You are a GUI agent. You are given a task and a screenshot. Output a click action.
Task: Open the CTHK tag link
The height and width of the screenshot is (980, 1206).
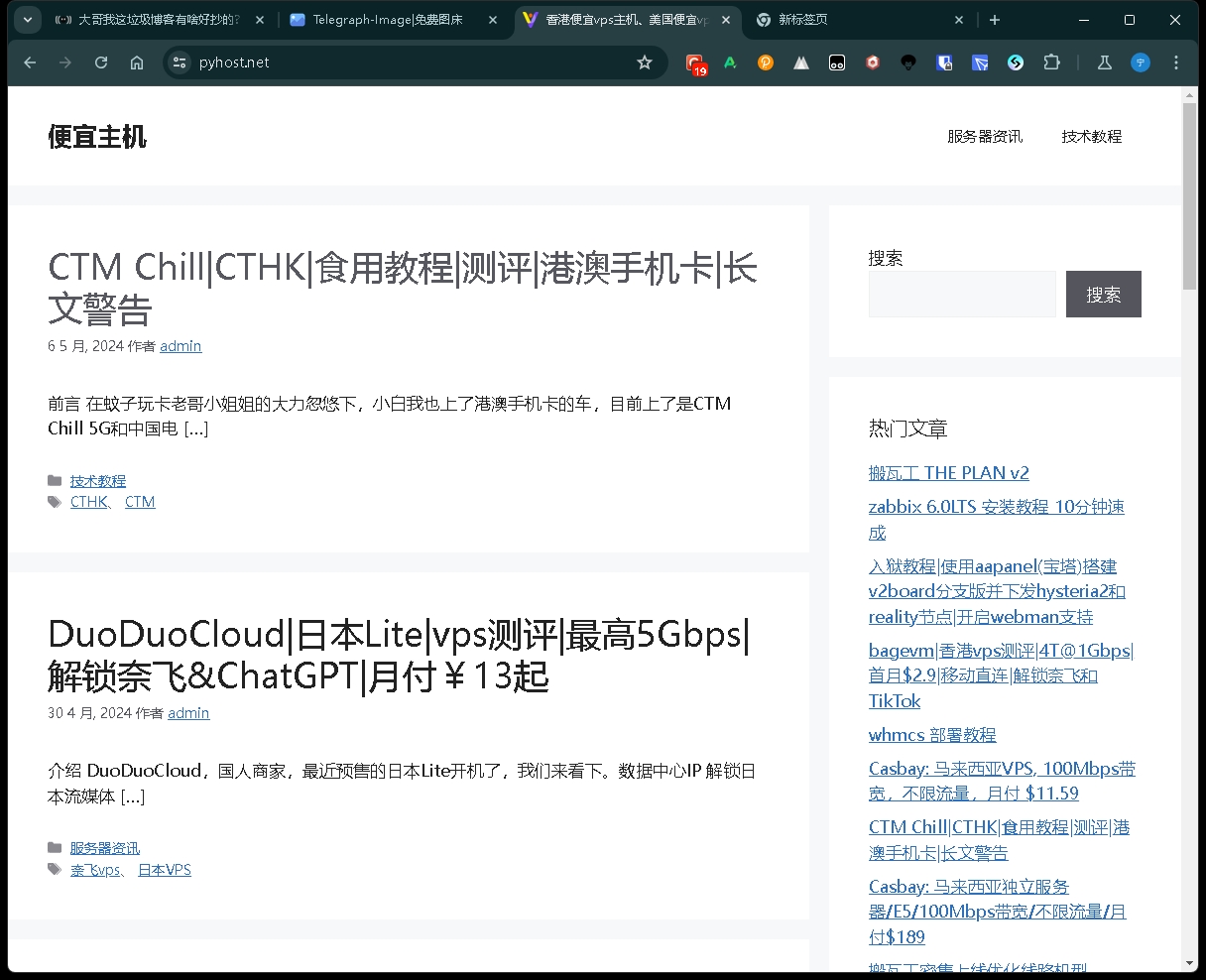[89, 502]
